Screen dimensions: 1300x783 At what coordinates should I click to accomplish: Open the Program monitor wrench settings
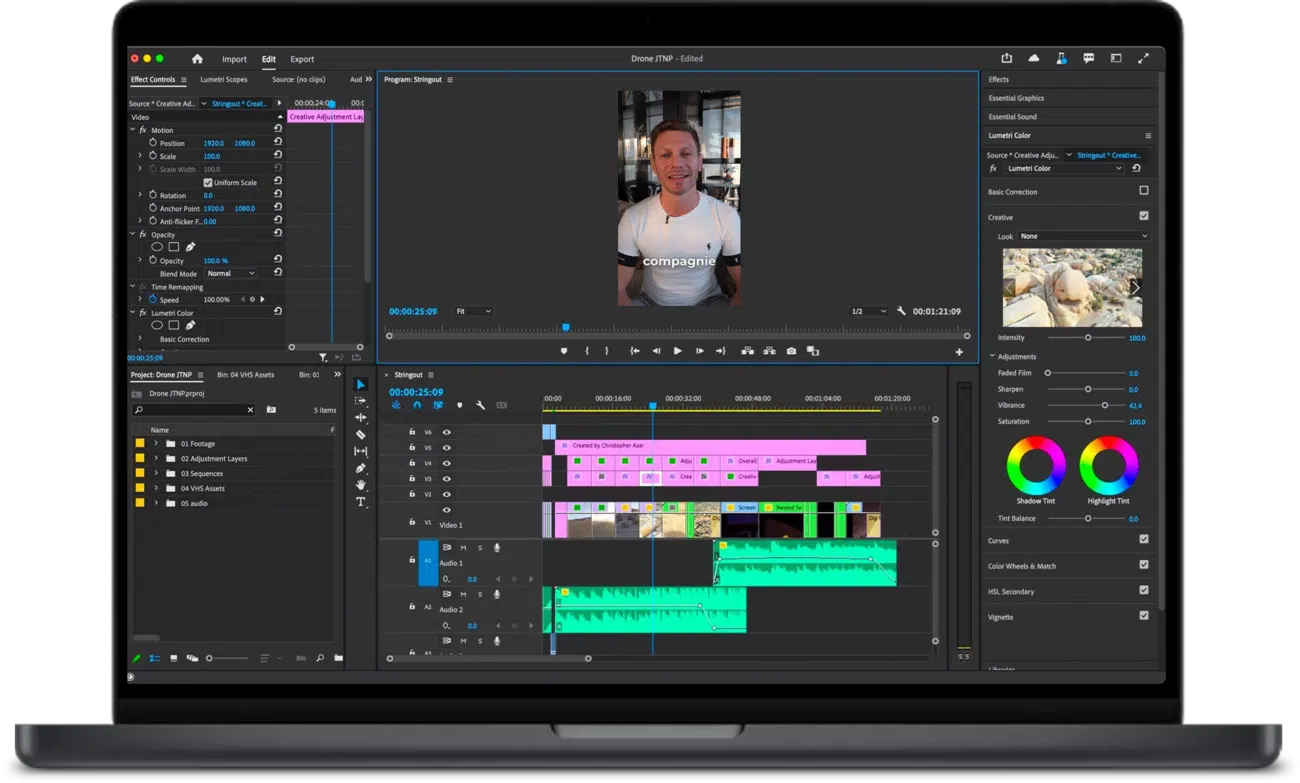[901, 311]
